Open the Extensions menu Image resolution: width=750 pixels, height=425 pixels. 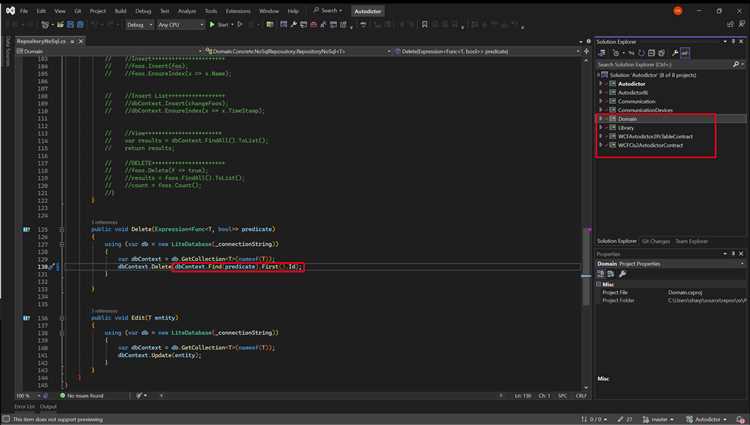tap(238, 11)
